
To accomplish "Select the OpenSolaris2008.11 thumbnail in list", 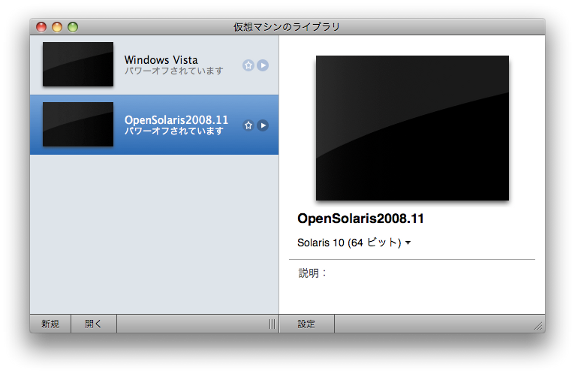I will (78, 124).
